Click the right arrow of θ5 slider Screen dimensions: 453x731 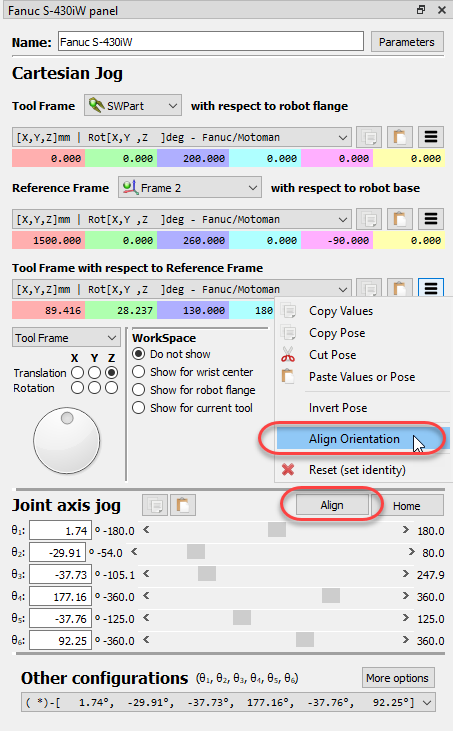tap(405, 618)
